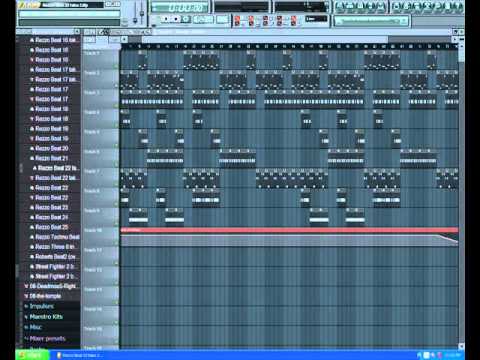The image size is (480, 360).
Task: Mute Track 8 in the playlist
Action: (116, 204)
